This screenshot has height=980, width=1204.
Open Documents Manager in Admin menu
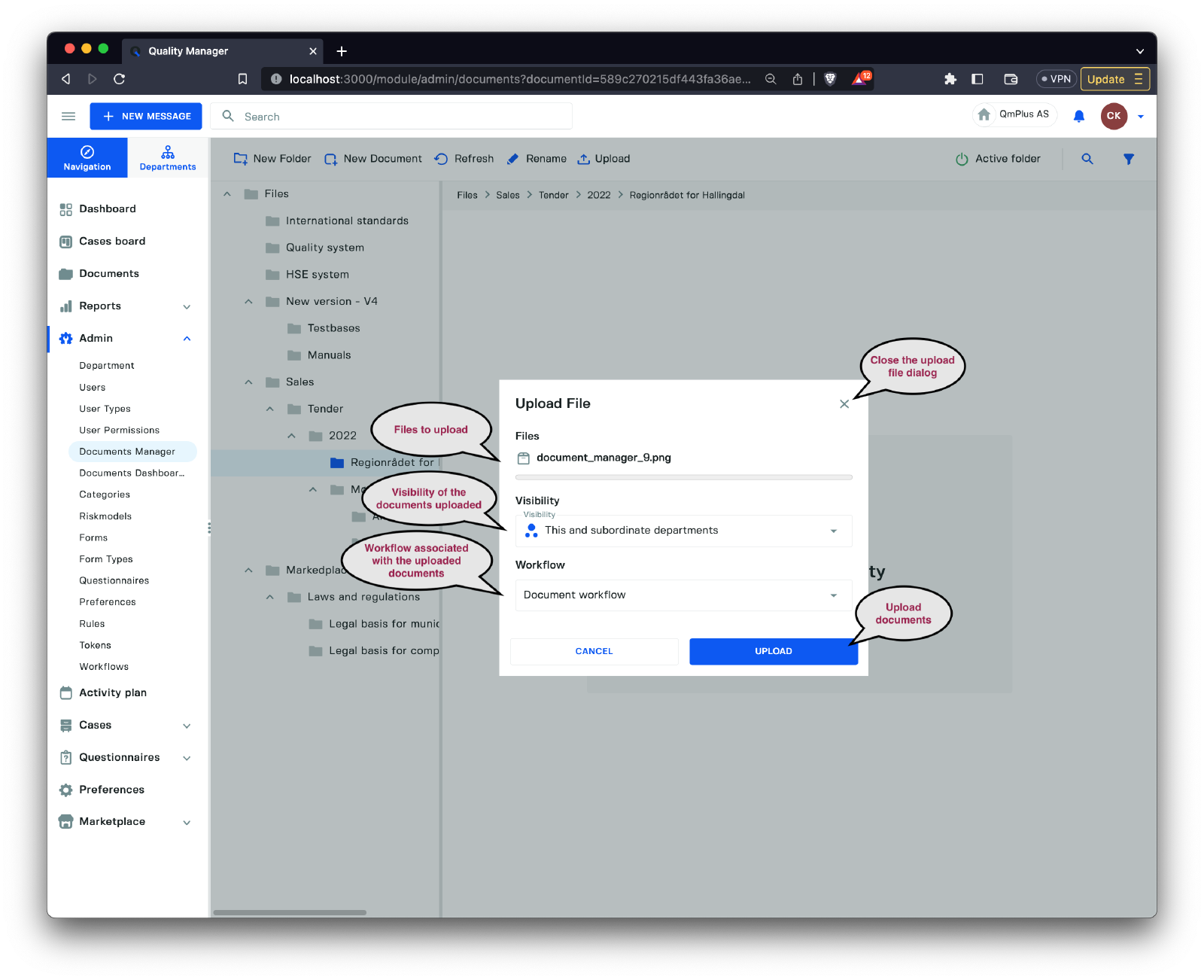[x=127, y=452]
